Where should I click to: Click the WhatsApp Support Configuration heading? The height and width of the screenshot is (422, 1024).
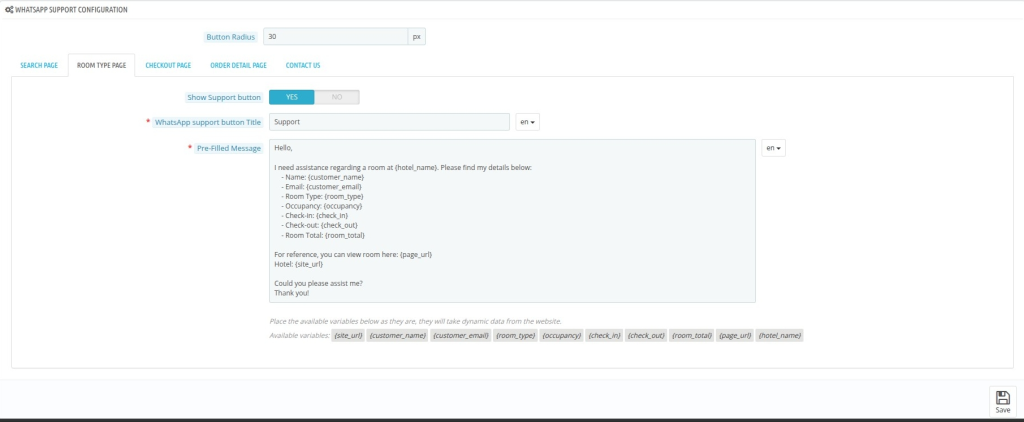click(72, 10)
